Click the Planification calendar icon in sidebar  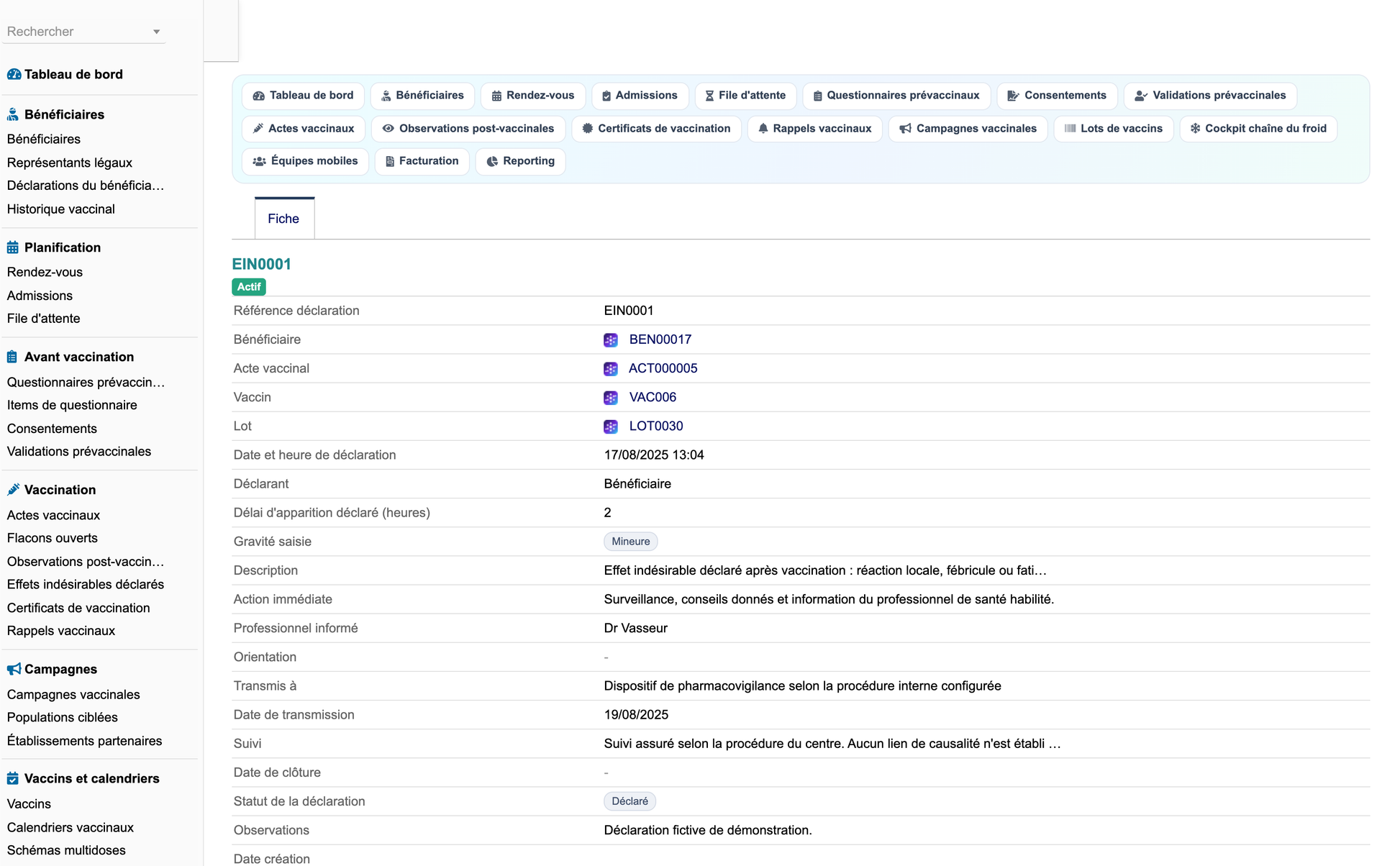[x=13, y=247]
